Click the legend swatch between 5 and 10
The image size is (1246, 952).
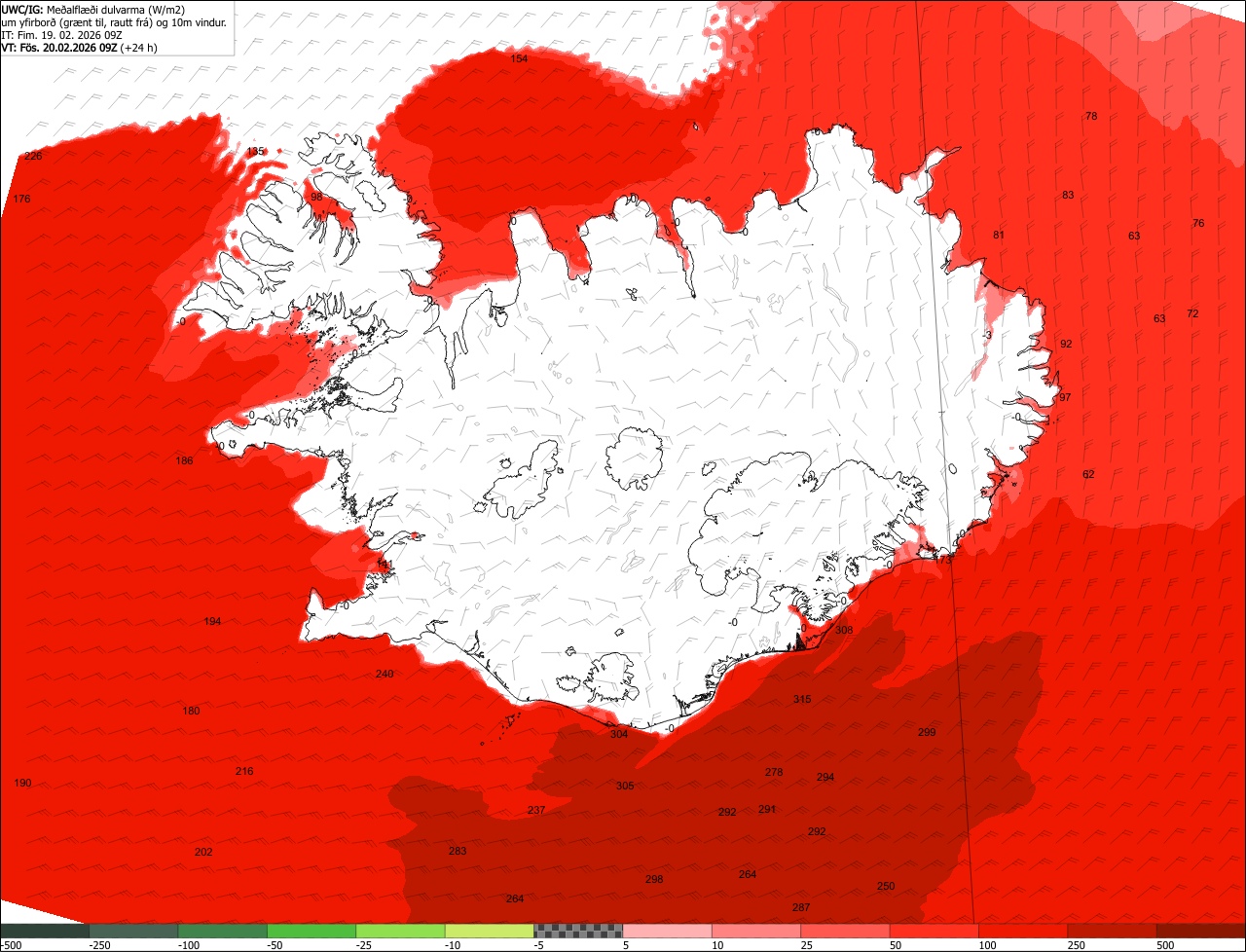pyautogui.click(x=668, y=931)
